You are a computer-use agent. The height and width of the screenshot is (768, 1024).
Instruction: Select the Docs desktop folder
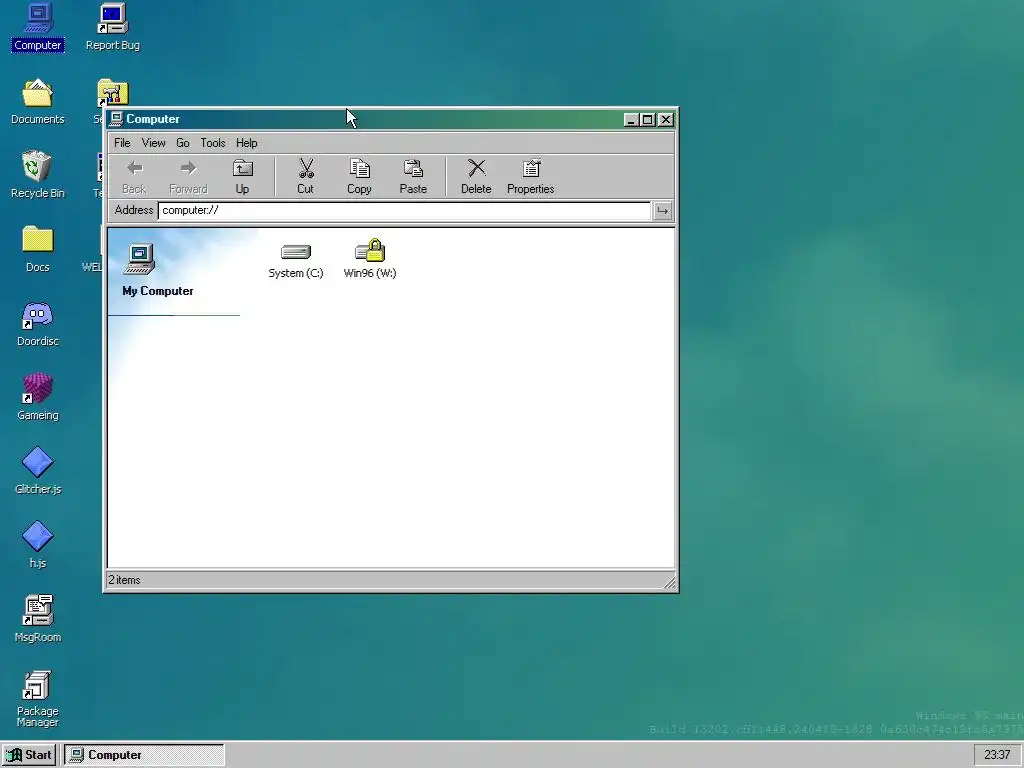pos(38,249)
